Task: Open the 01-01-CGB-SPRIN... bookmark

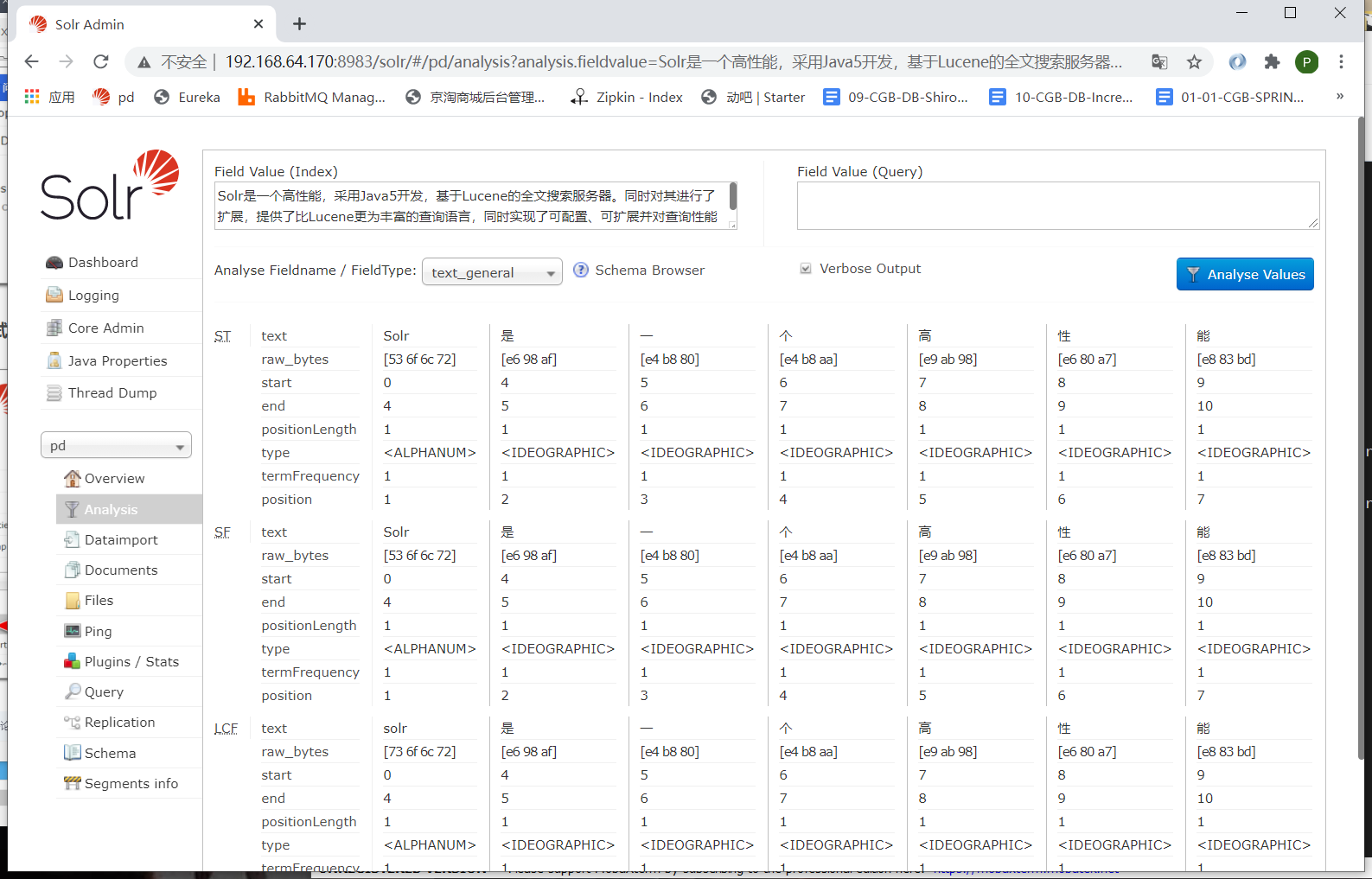Action: [1230, 97]
